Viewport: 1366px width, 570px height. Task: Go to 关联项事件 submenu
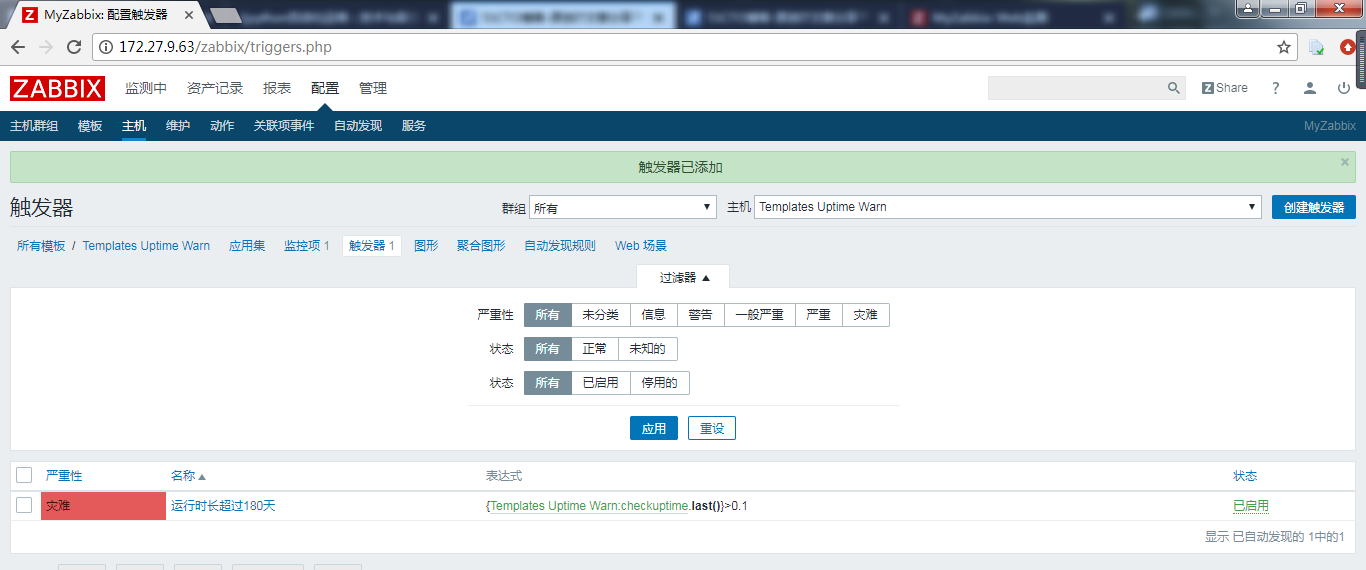pyautogui.click(x=284, y=126)
